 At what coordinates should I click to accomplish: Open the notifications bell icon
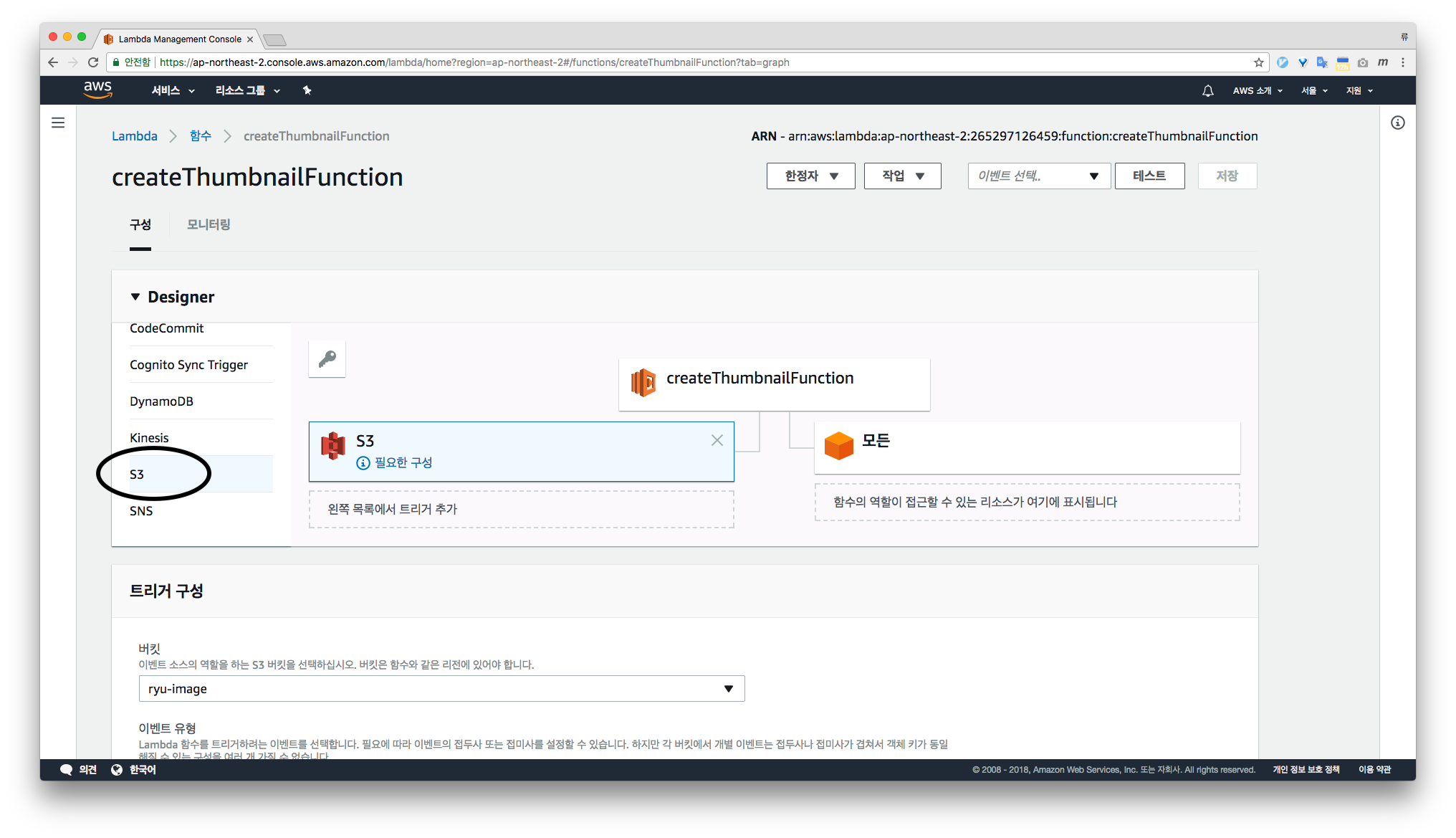pos(1207,91)
